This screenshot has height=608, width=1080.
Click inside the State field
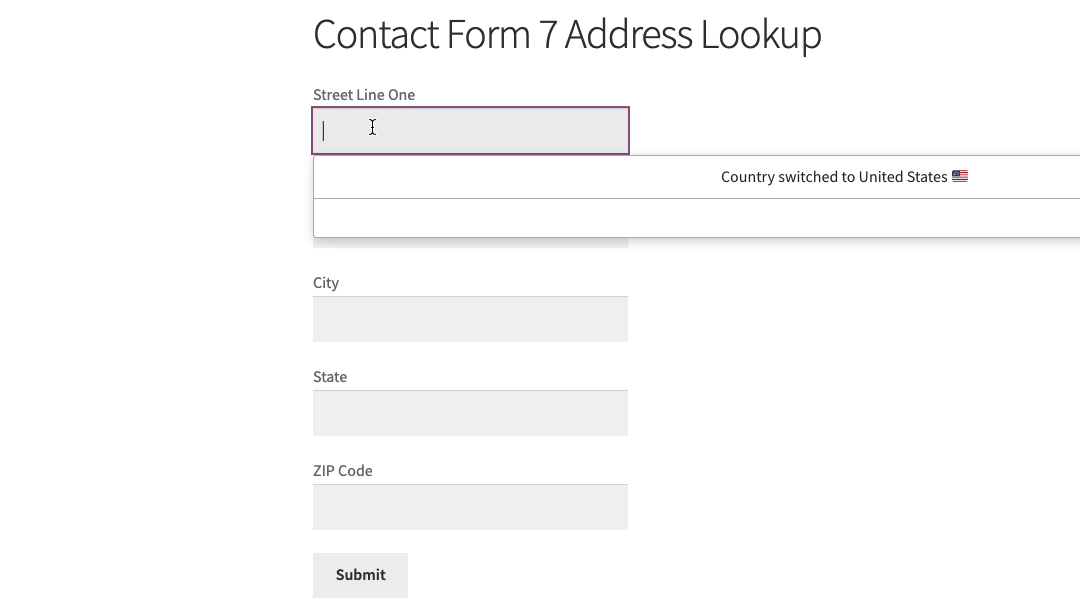(x=470, y=412)
